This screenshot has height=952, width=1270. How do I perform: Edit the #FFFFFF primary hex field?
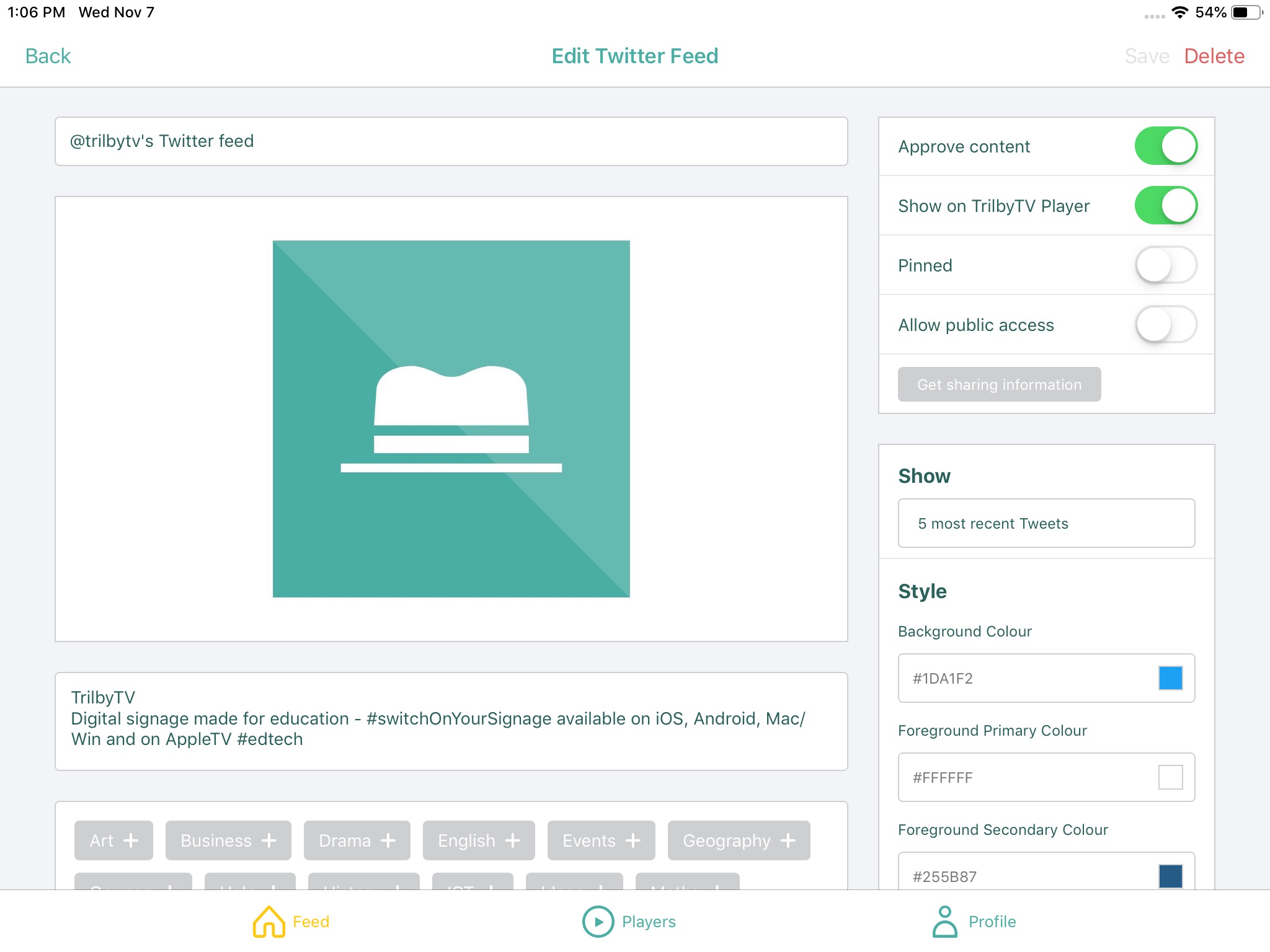coord(1046,777)
